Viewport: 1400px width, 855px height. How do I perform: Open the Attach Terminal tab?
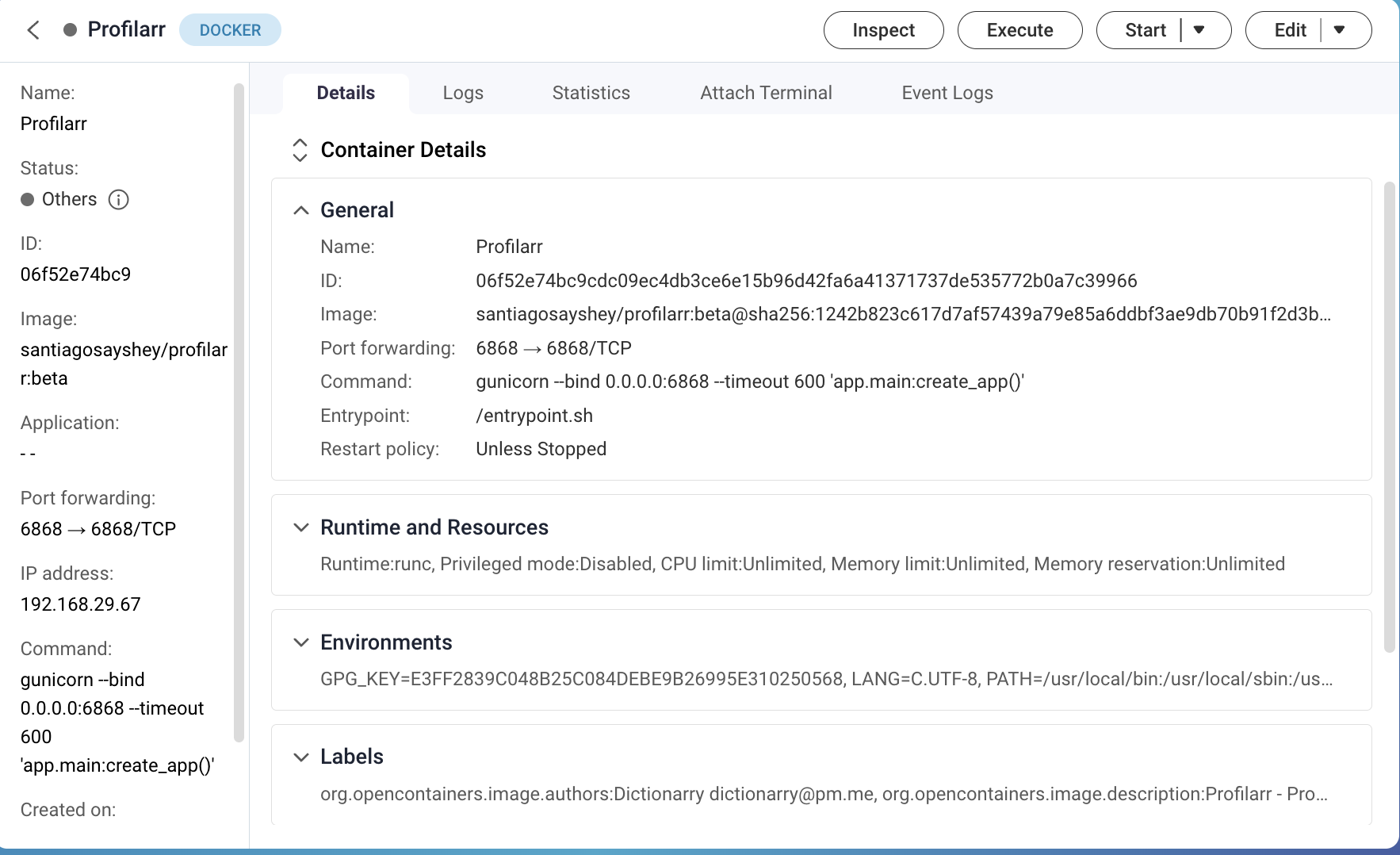(x=766, y=93)
